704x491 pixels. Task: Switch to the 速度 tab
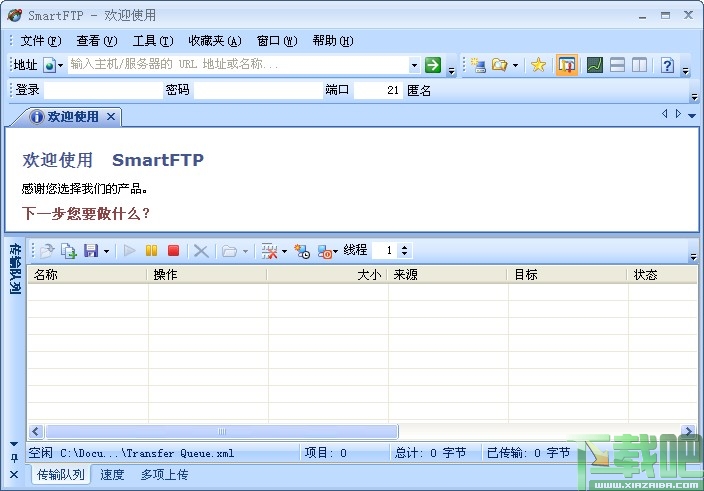tap(112, 474)
